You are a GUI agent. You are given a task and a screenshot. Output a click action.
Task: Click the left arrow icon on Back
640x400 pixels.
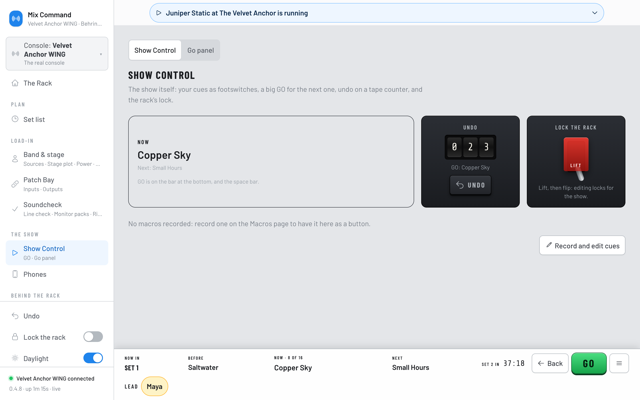click(x=541, y=363)
